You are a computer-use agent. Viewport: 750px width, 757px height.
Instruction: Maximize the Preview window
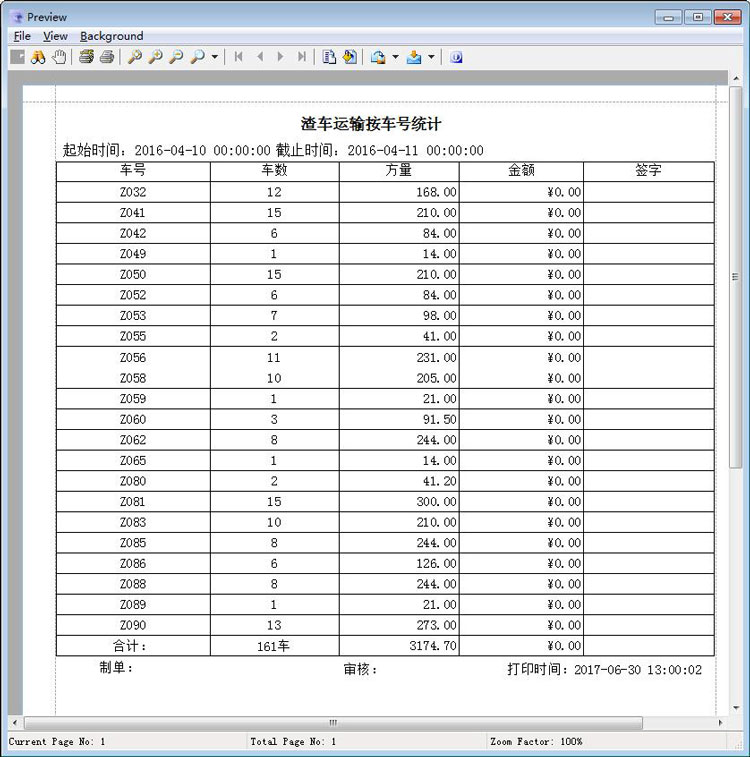[x=697, y=16]
